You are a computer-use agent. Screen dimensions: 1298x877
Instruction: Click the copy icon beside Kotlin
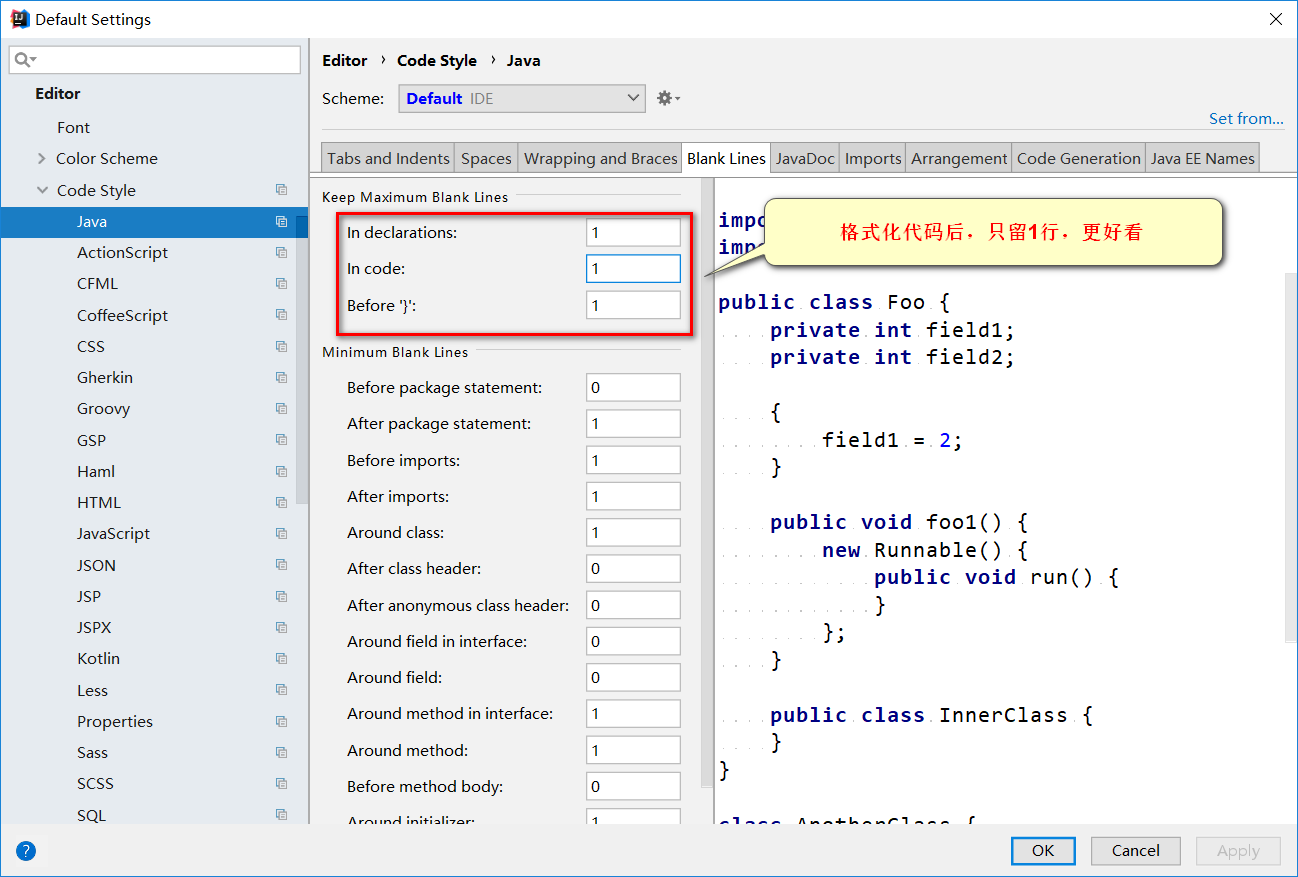[281, 659]
